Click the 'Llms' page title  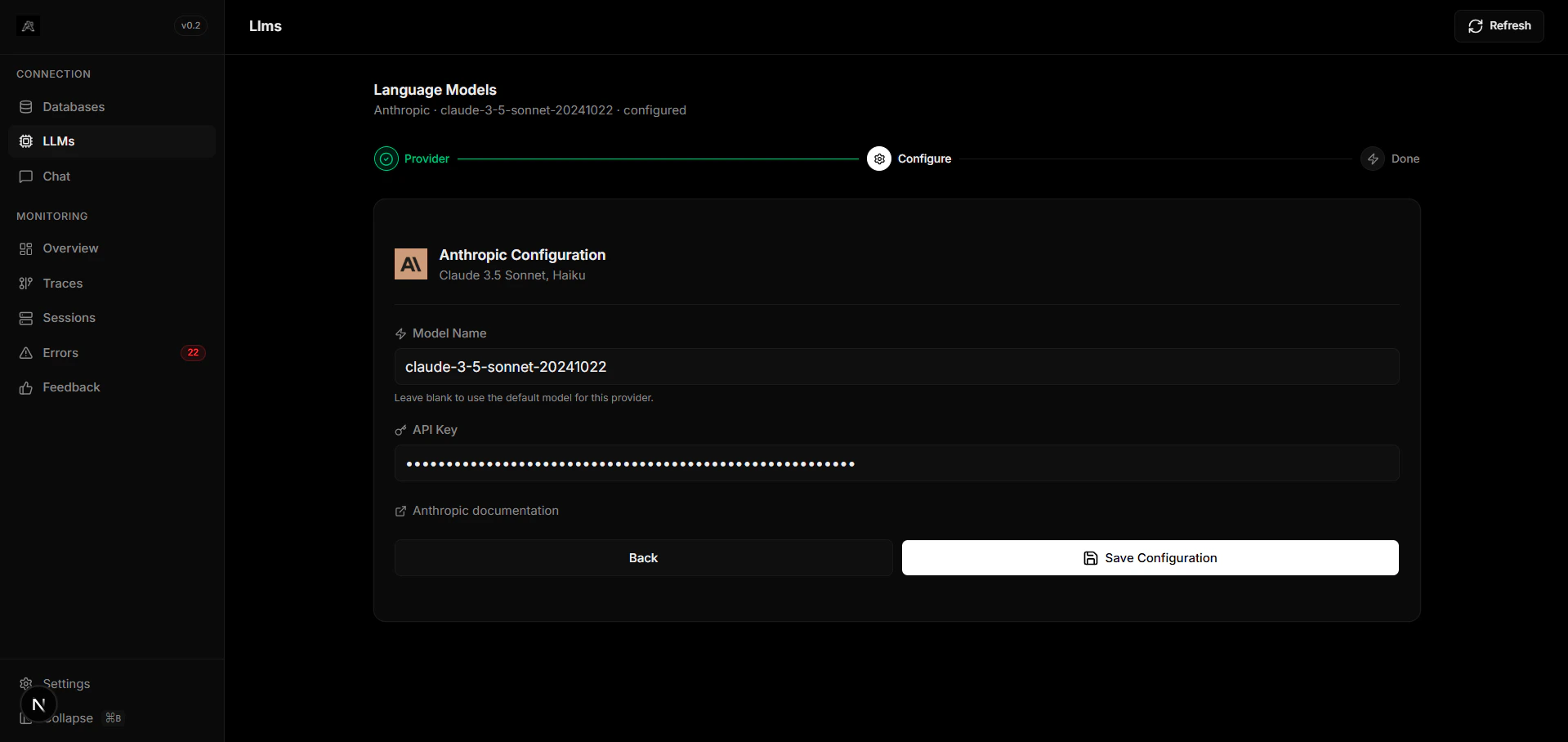[x=266, y=26]
